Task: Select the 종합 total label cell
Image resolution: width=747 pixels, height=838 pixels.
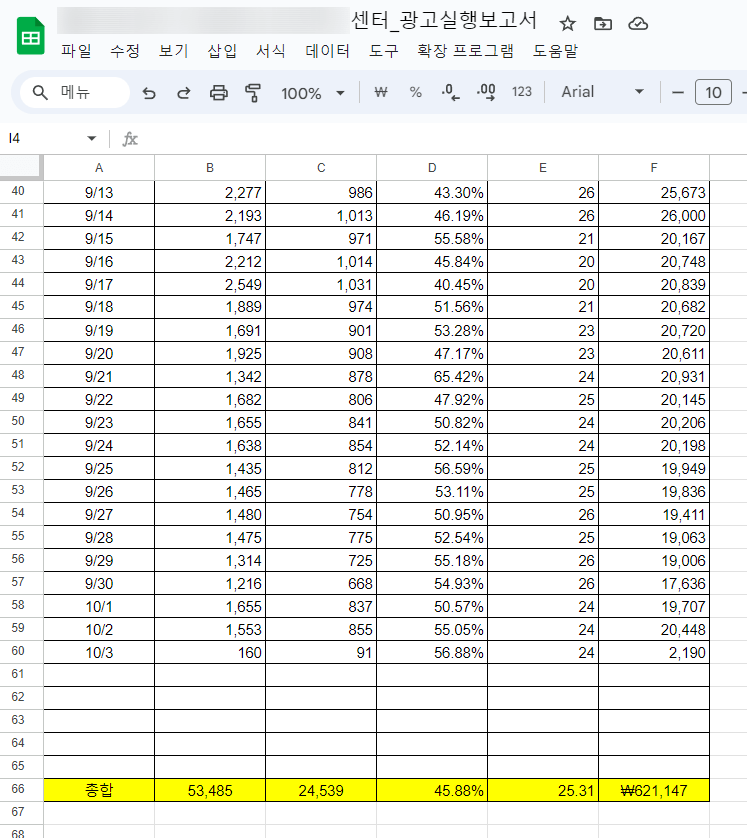Action: 99,790
